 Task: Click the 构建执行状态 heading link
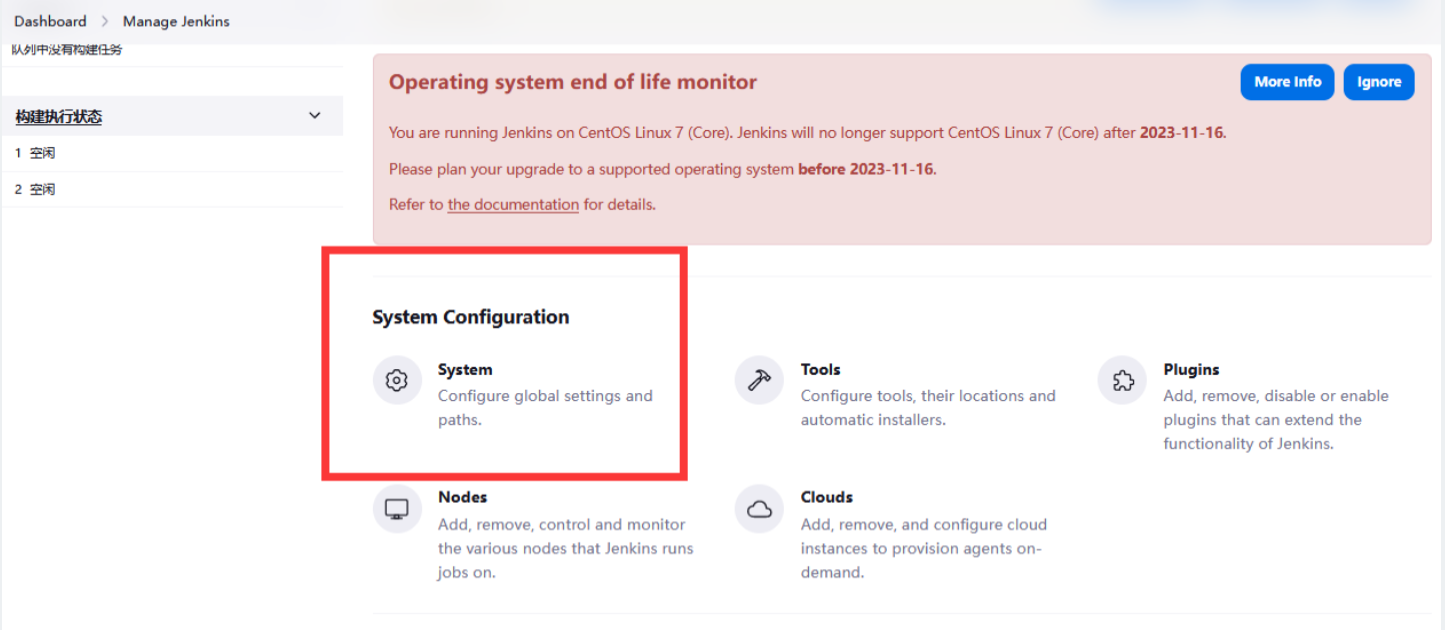tap(58, 117)
